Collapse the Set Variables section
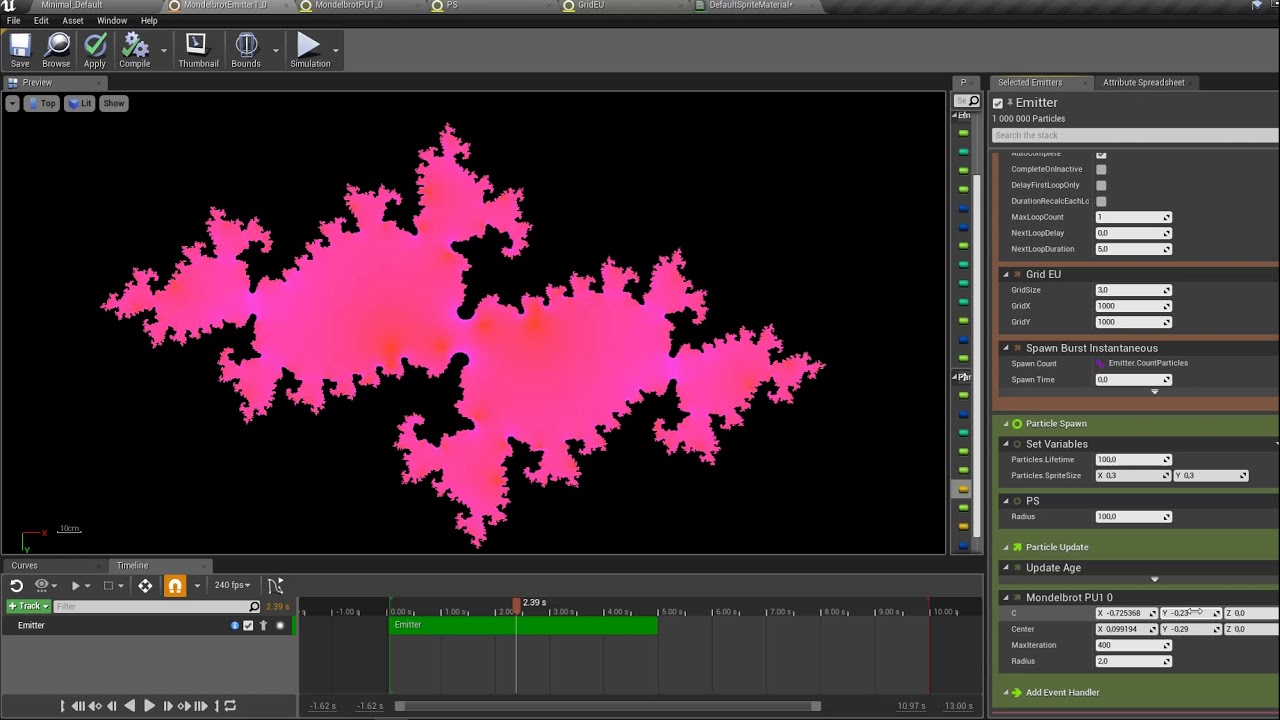1280x720 pixels. (1006, 444)
